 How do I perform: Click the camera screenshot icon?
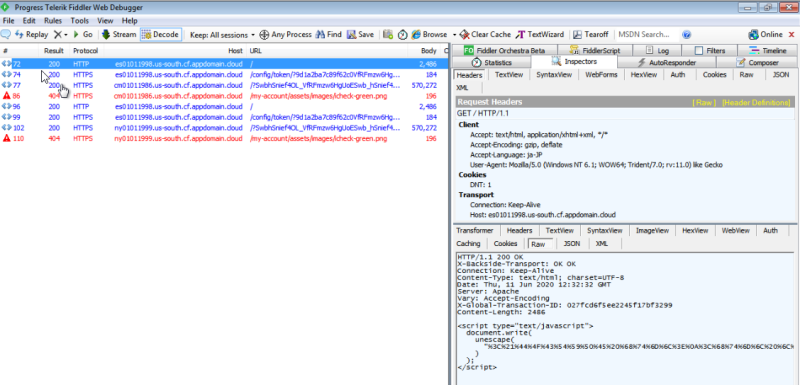click(x=388, y=35)
